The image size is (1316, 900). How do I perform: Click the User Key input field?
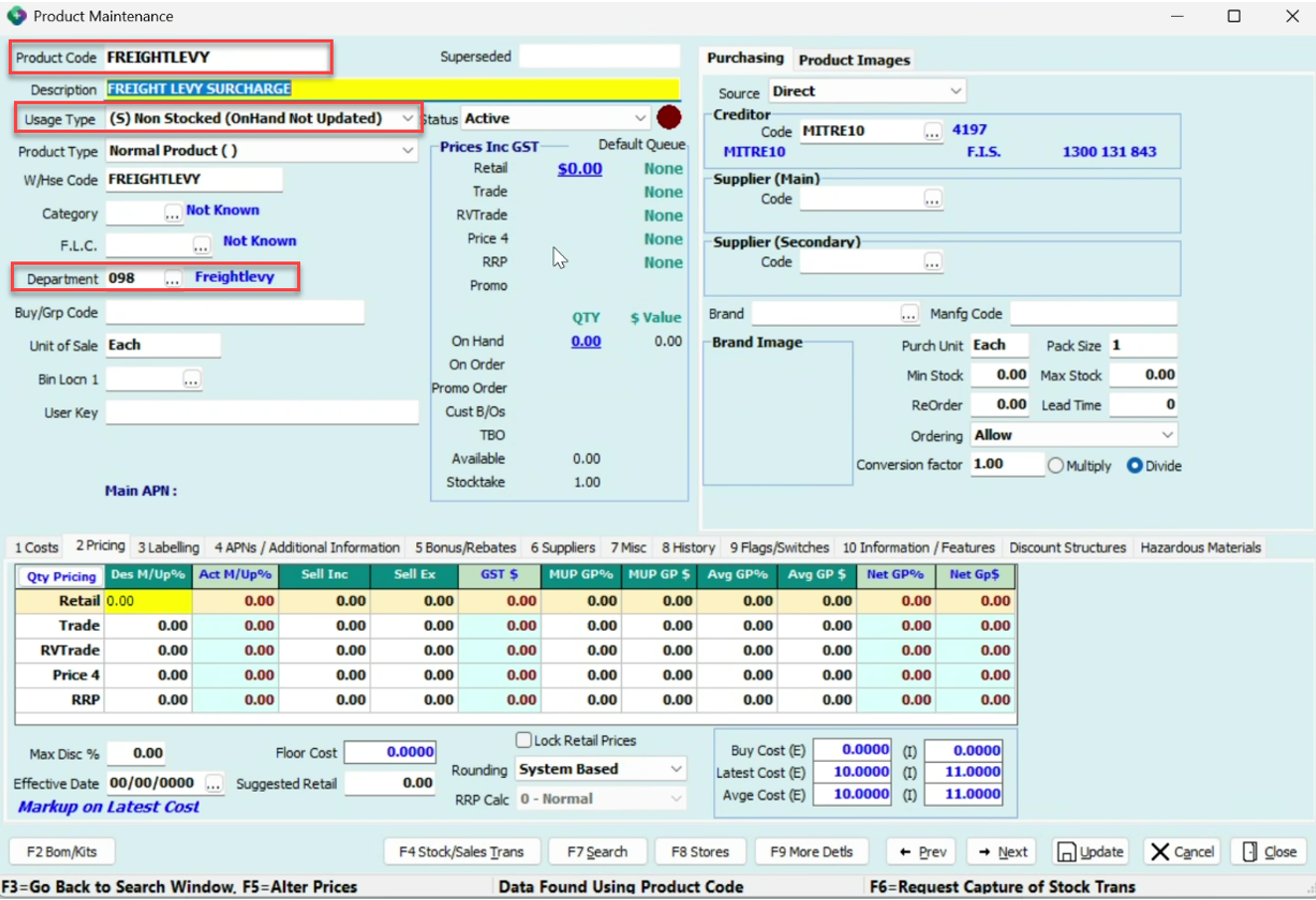pyautogui.click(x=262, y=412)
